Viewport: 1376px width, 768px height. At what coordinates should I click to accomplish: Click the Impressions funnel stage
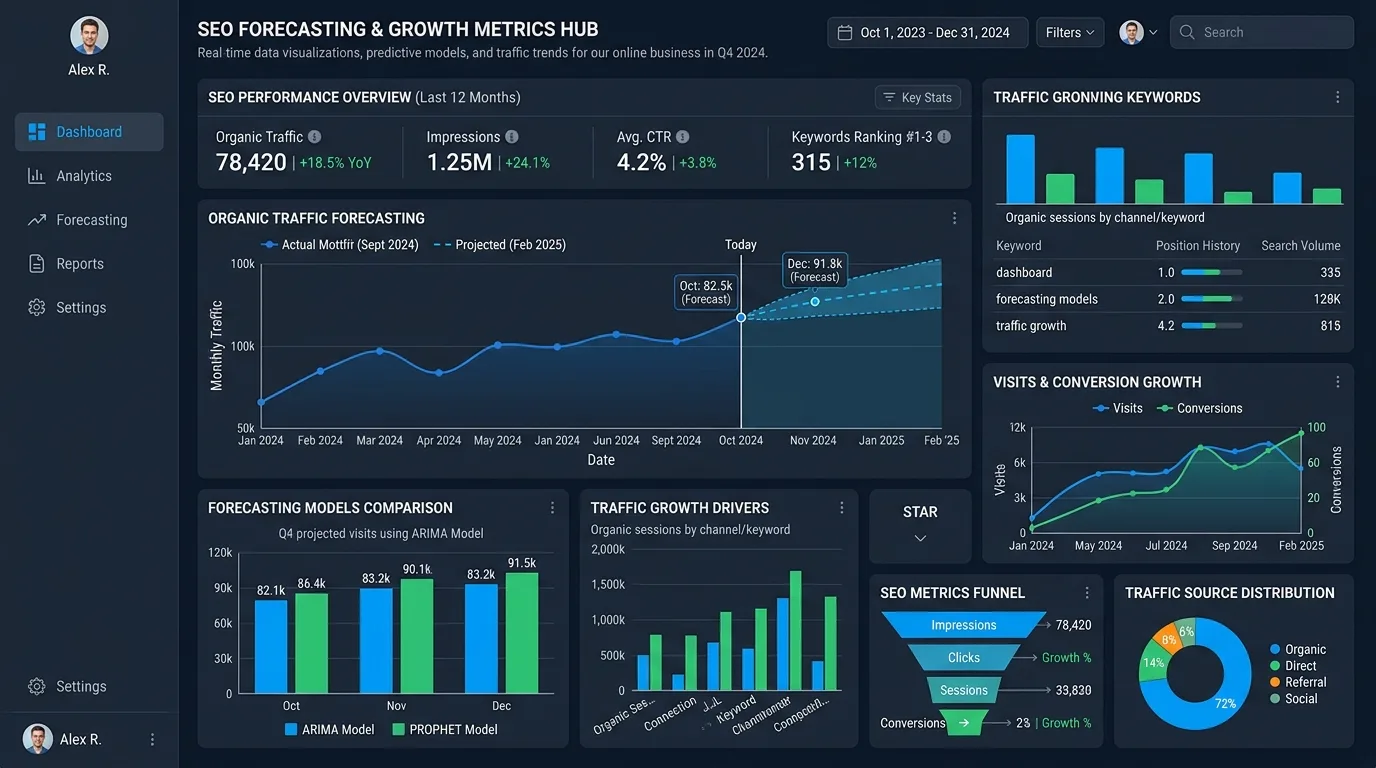pos(964,625)
